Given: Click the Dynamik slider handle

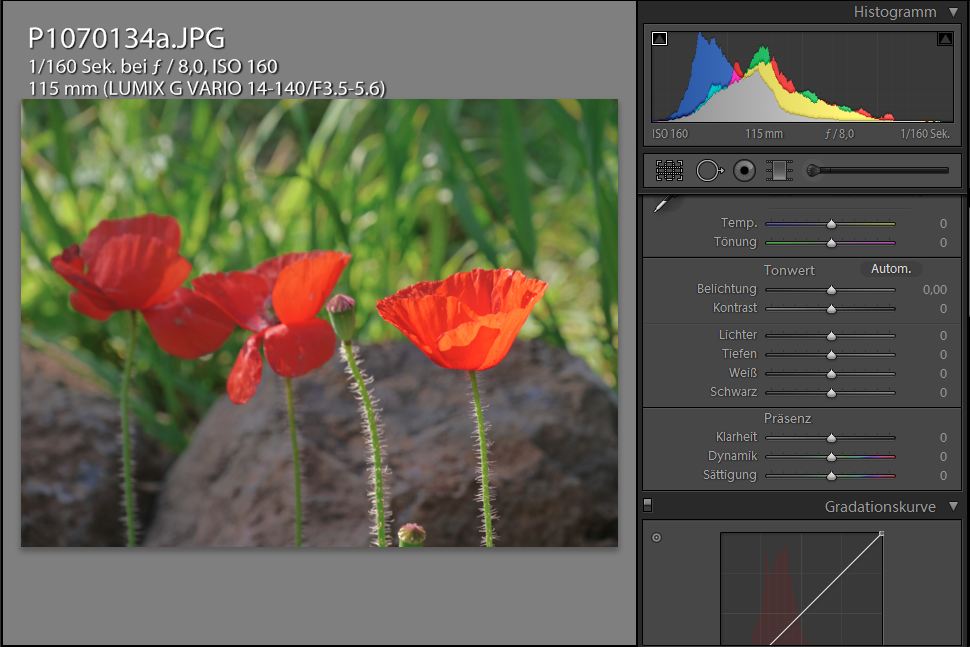Looking at the screenshot, I should click(x=831, y=457).
